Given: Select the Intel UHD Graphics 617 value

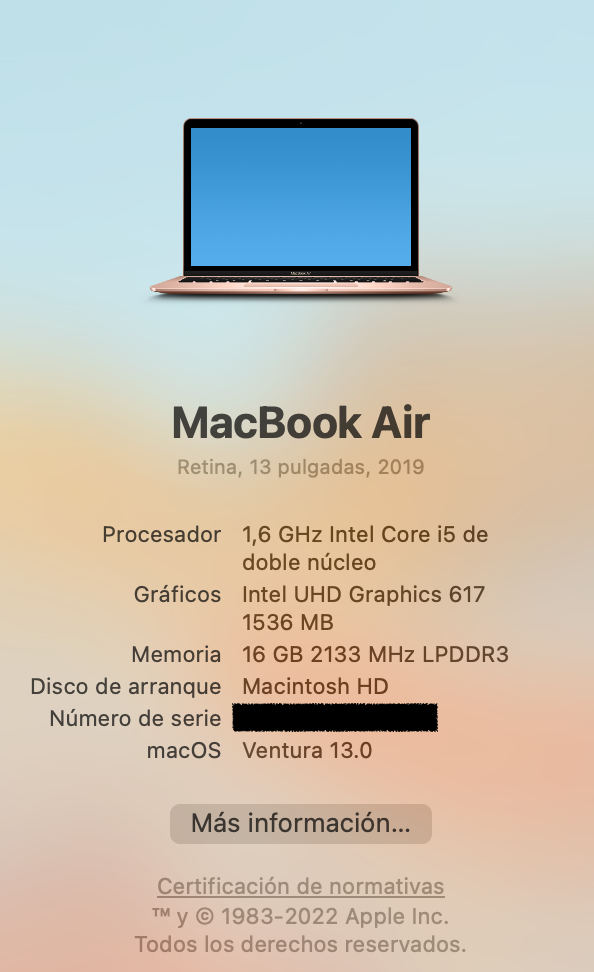Looking at the screenshot, I should [363, 594].
